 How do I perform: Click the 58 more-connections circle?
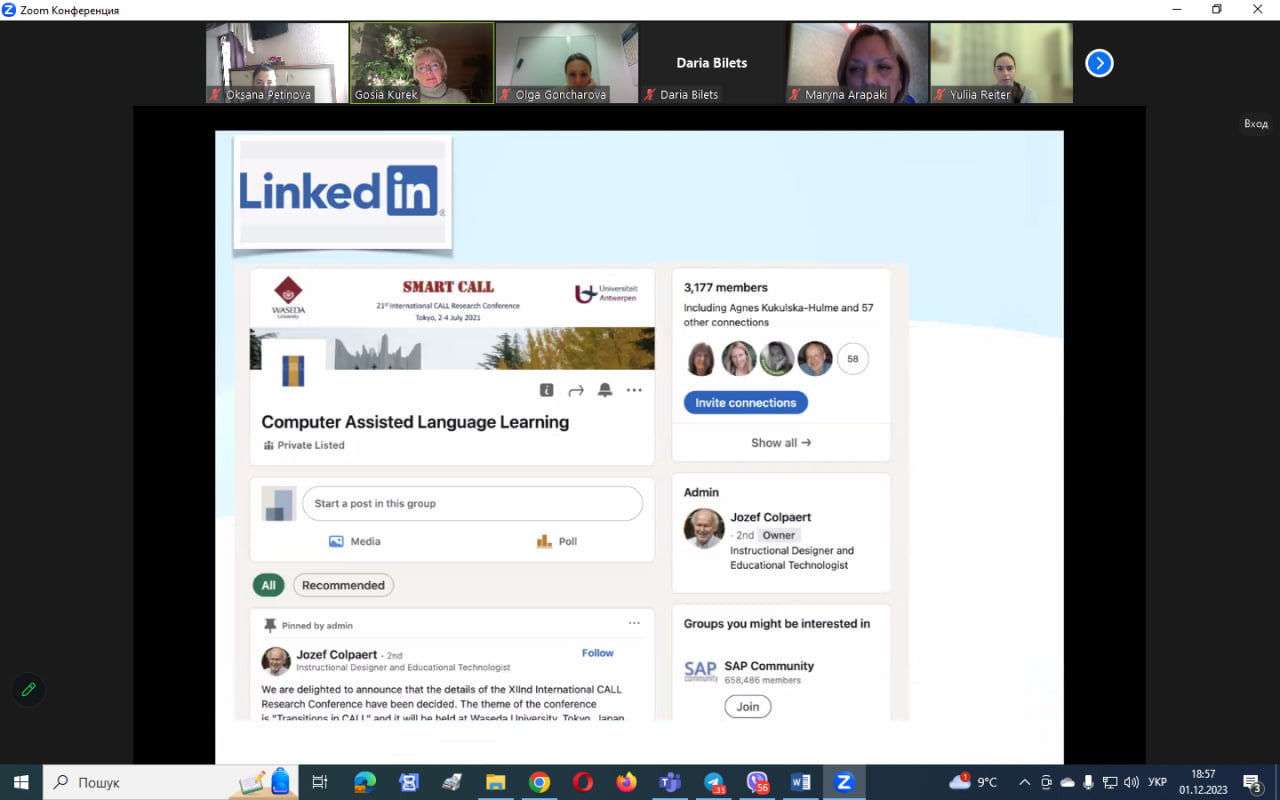pos(853,359)
